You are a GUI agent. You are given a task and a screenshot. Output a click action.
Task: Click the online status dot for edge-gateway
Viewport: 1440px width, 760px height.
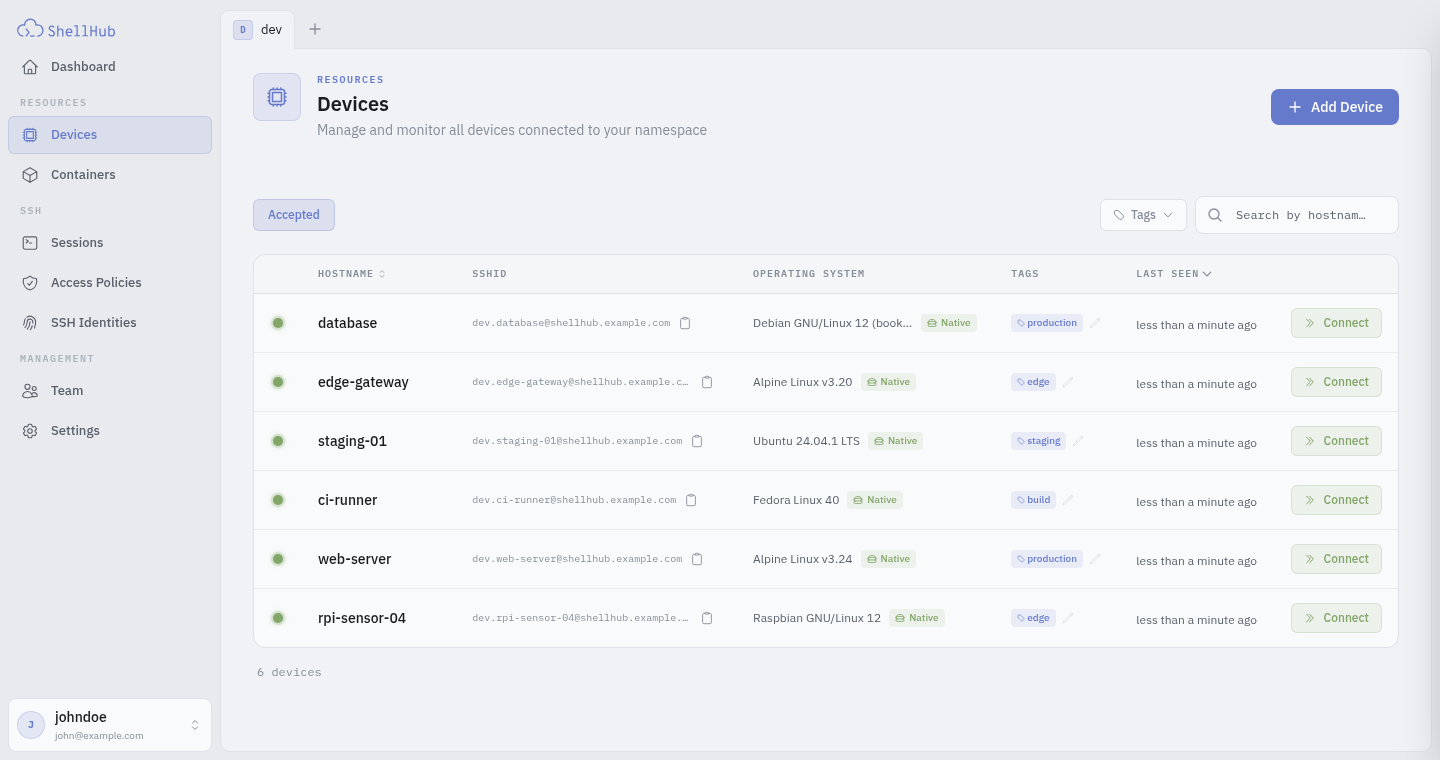tap(278, 382)
